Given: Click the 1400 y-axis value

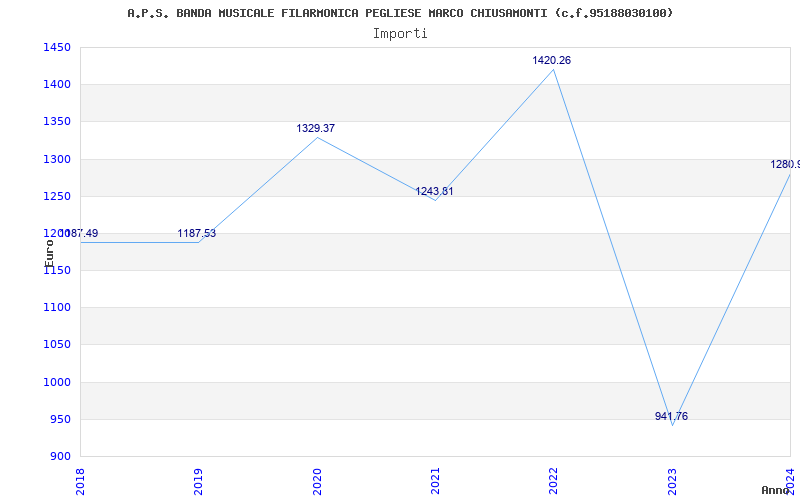Looking at the screenshot, I should (x=57, y=85).
